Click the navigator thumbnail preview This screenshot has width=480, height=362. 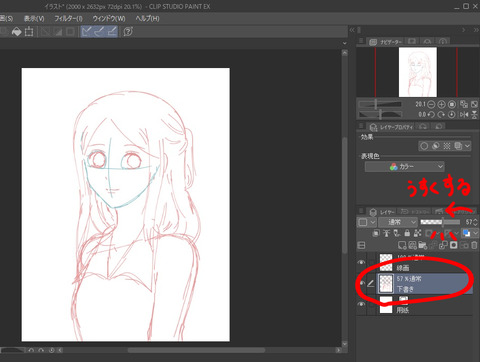[x=418, y=72]
